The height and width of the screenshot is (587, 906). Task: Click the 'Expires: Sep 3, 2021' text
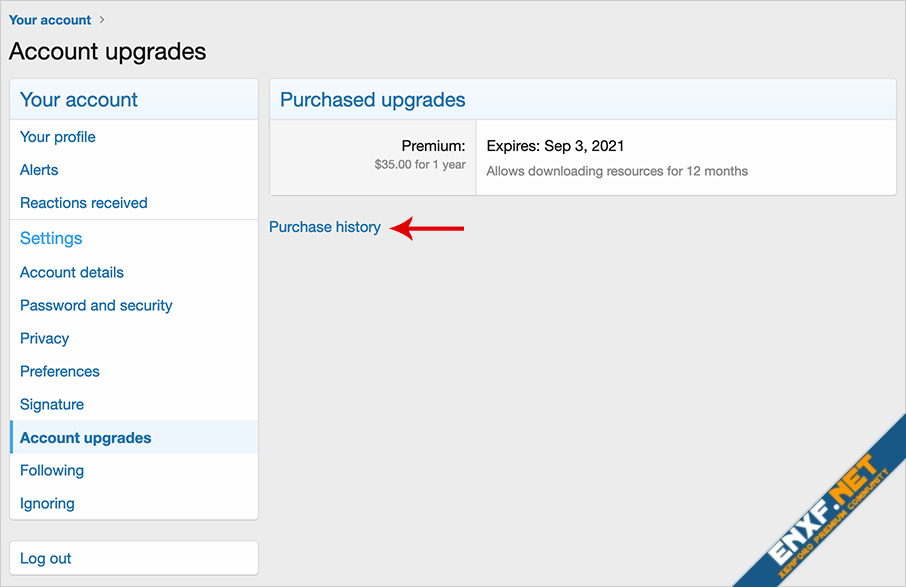tap(555, 146)
